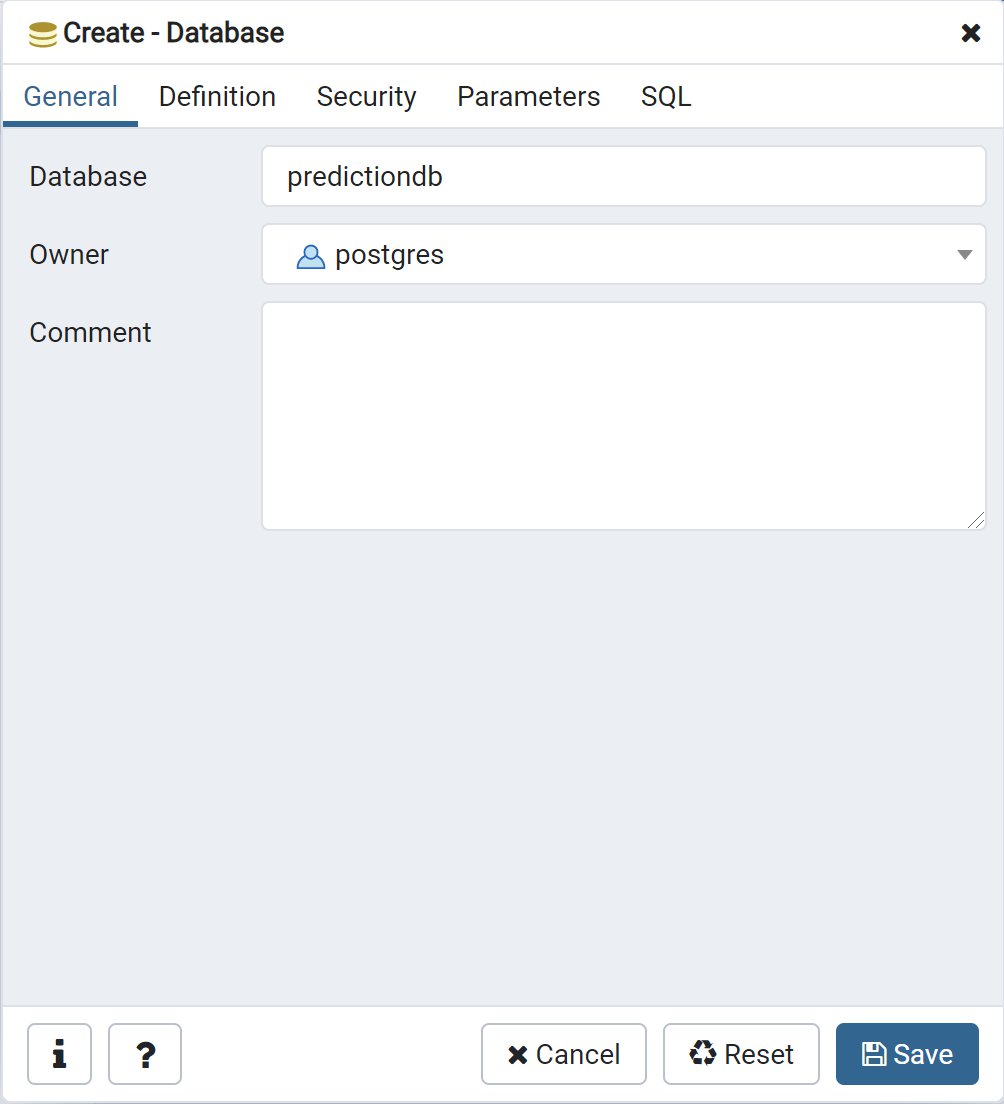Open help with the question mark icon
The width and height of the screenshot is (1004, 1104).
pyautogui.click(x=145, y=1054)
